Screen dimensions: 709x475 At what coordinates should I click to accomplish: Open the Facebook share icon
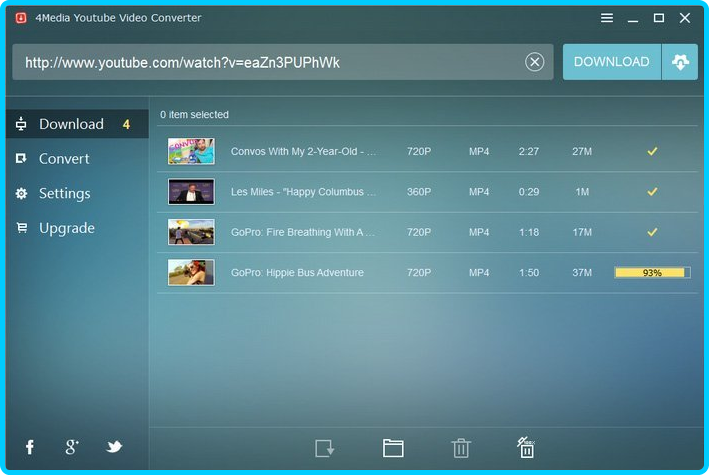pyautogui.click(x=30, y=447)
